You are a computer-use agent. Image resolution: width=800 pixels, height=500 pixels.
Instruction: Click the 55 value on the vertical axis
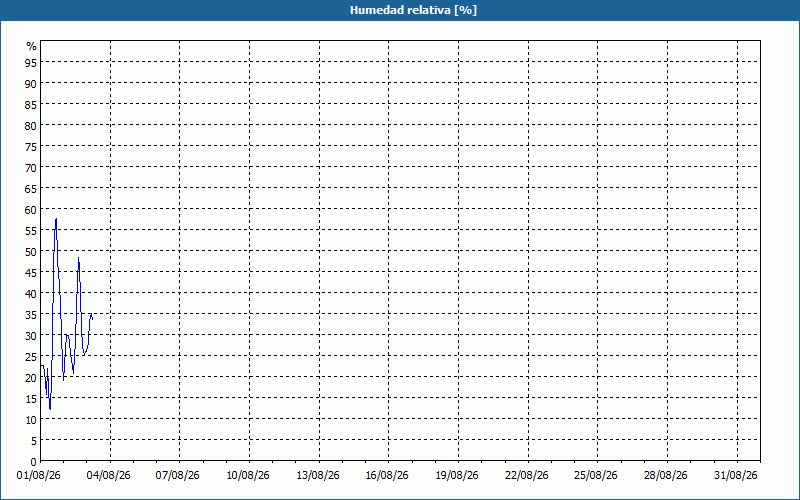point(31,231)
